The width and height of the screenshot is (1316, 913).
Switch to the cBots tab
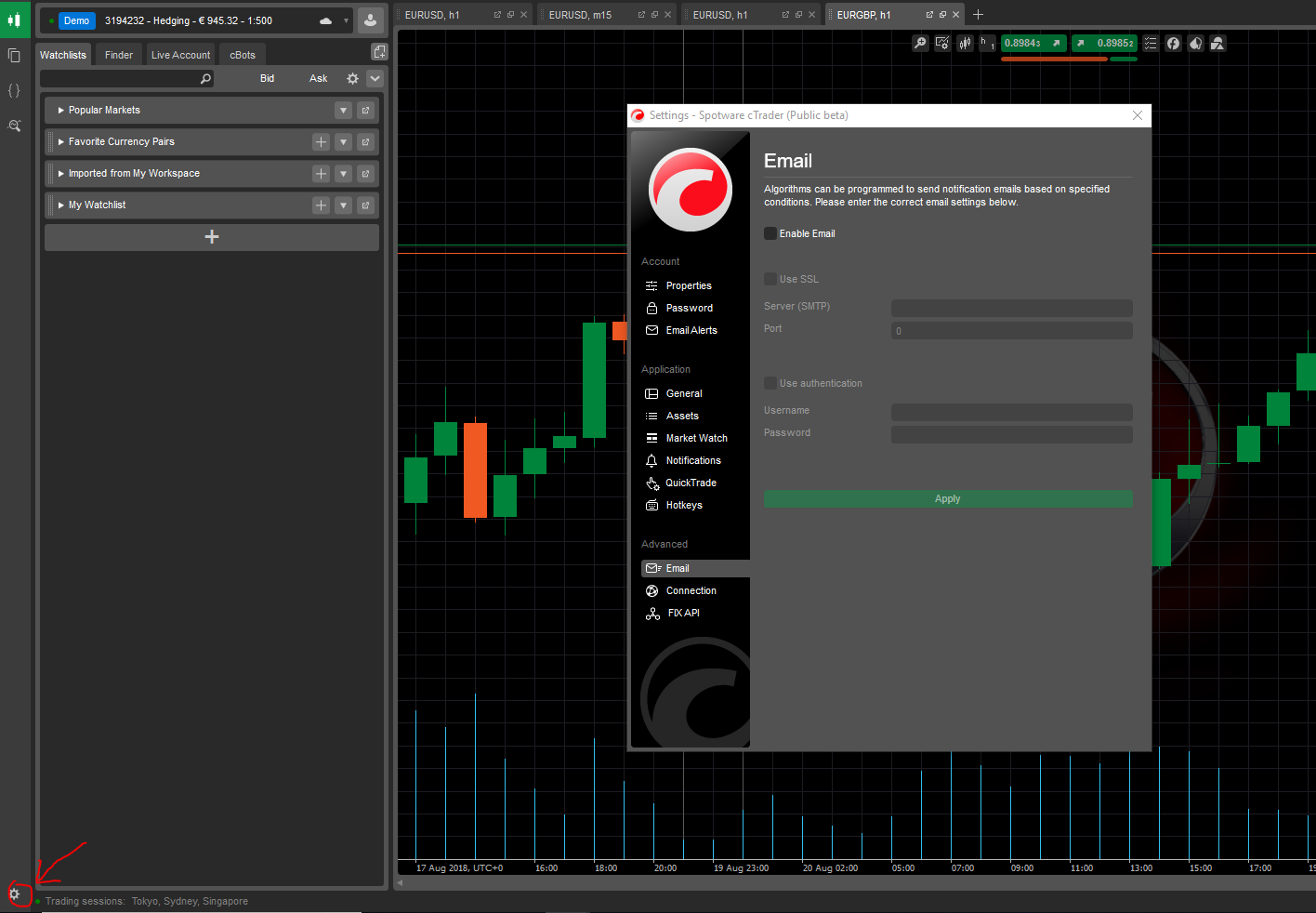click(243, 55)
